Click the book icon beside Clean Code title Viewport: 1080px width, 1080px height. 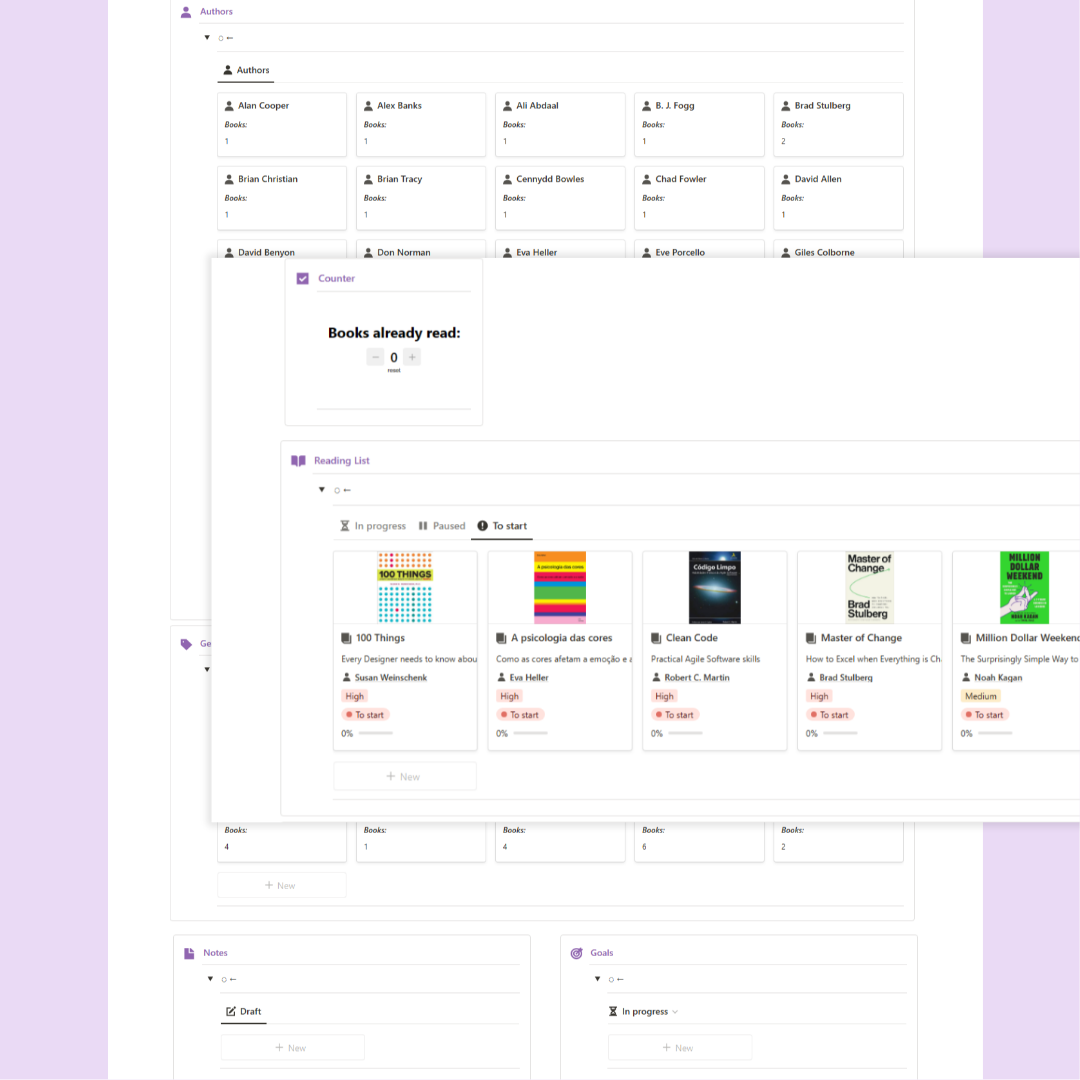(x=656, y=638)
